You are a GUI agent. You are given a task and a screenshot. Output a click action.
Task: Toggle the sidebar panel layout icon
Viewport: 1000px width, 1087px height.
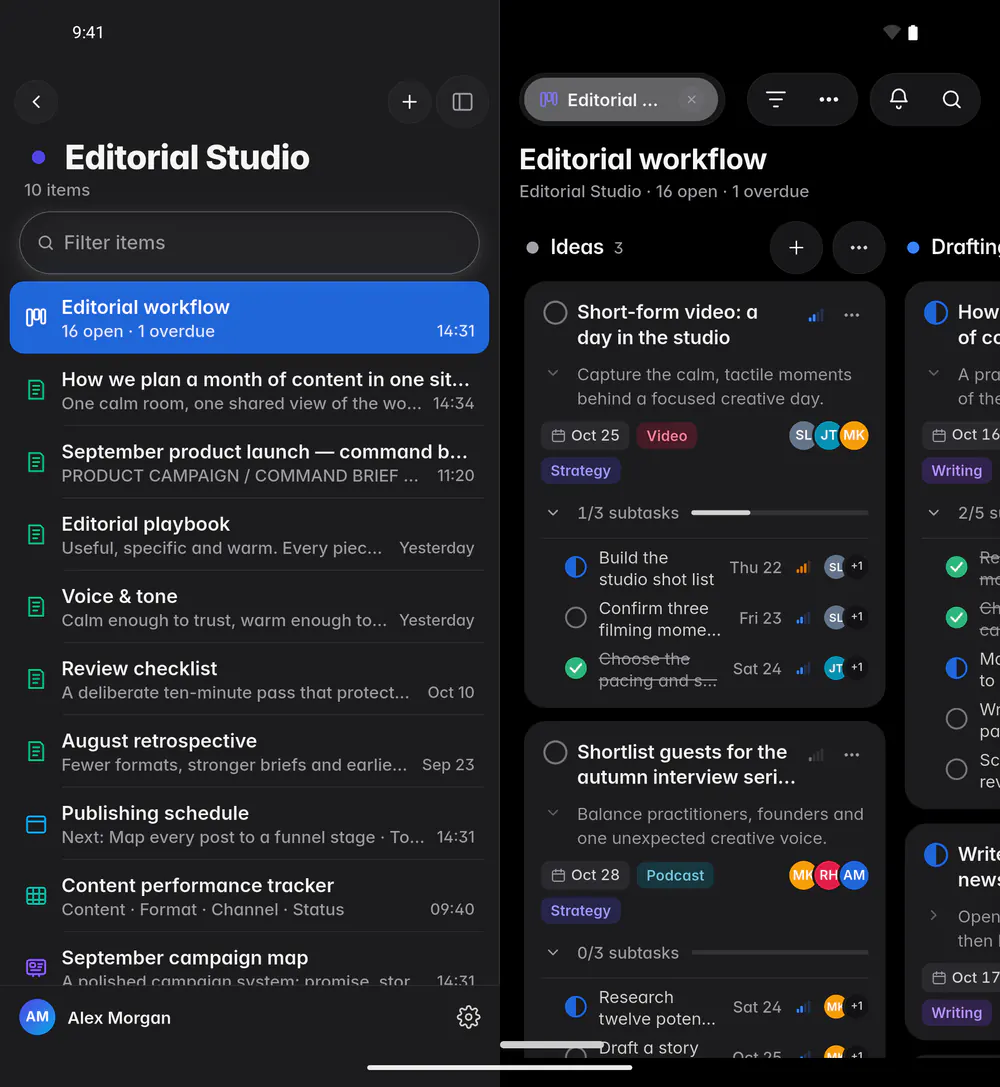462,102
